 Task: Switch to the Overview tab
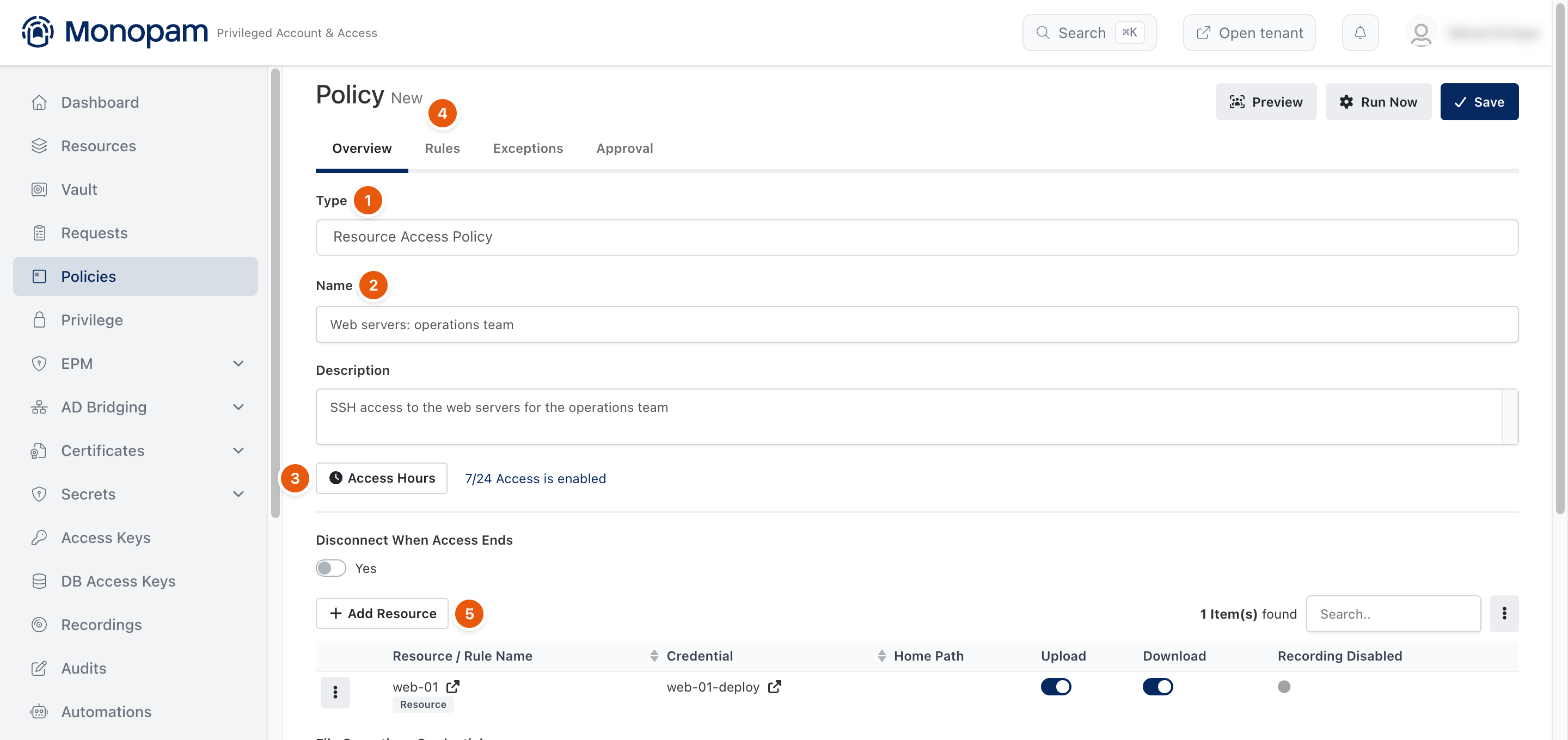click(362, 149)
